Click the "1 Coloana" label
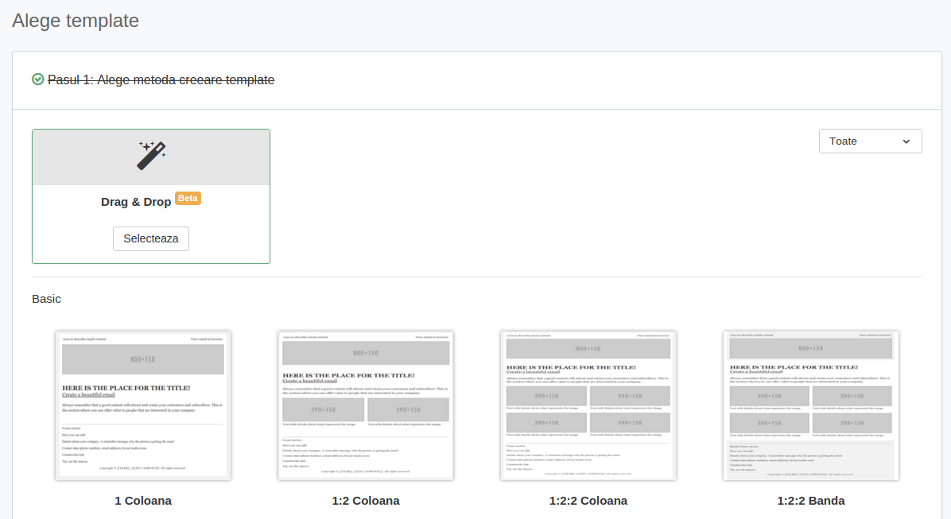The image size is (951, 519). (x=143, y=501)
